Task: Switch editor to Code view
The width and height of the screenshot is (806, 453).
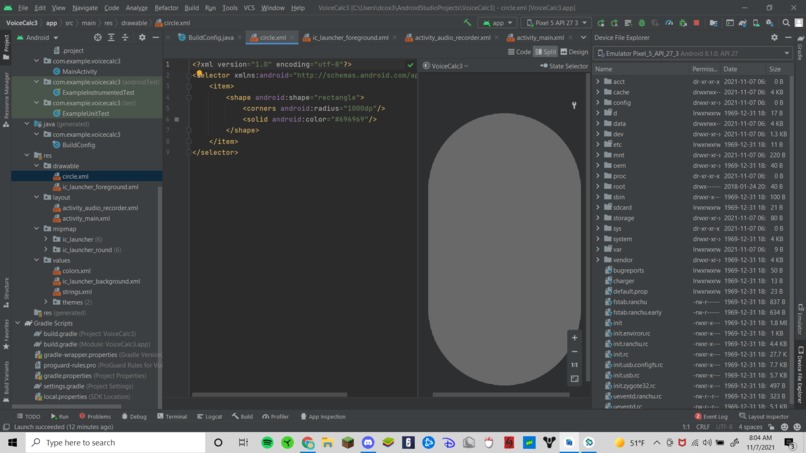Action: (x=519, y=52)
